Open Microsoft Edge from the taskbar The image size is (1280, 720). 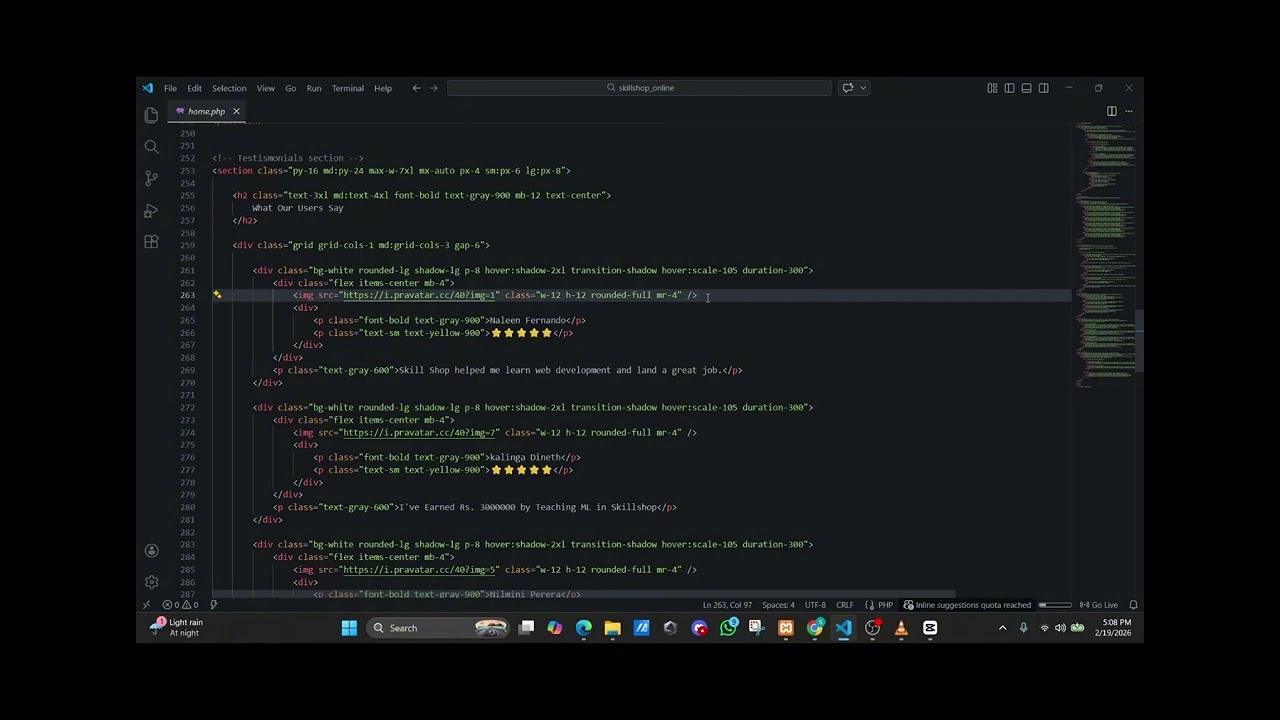pos(584,628)
